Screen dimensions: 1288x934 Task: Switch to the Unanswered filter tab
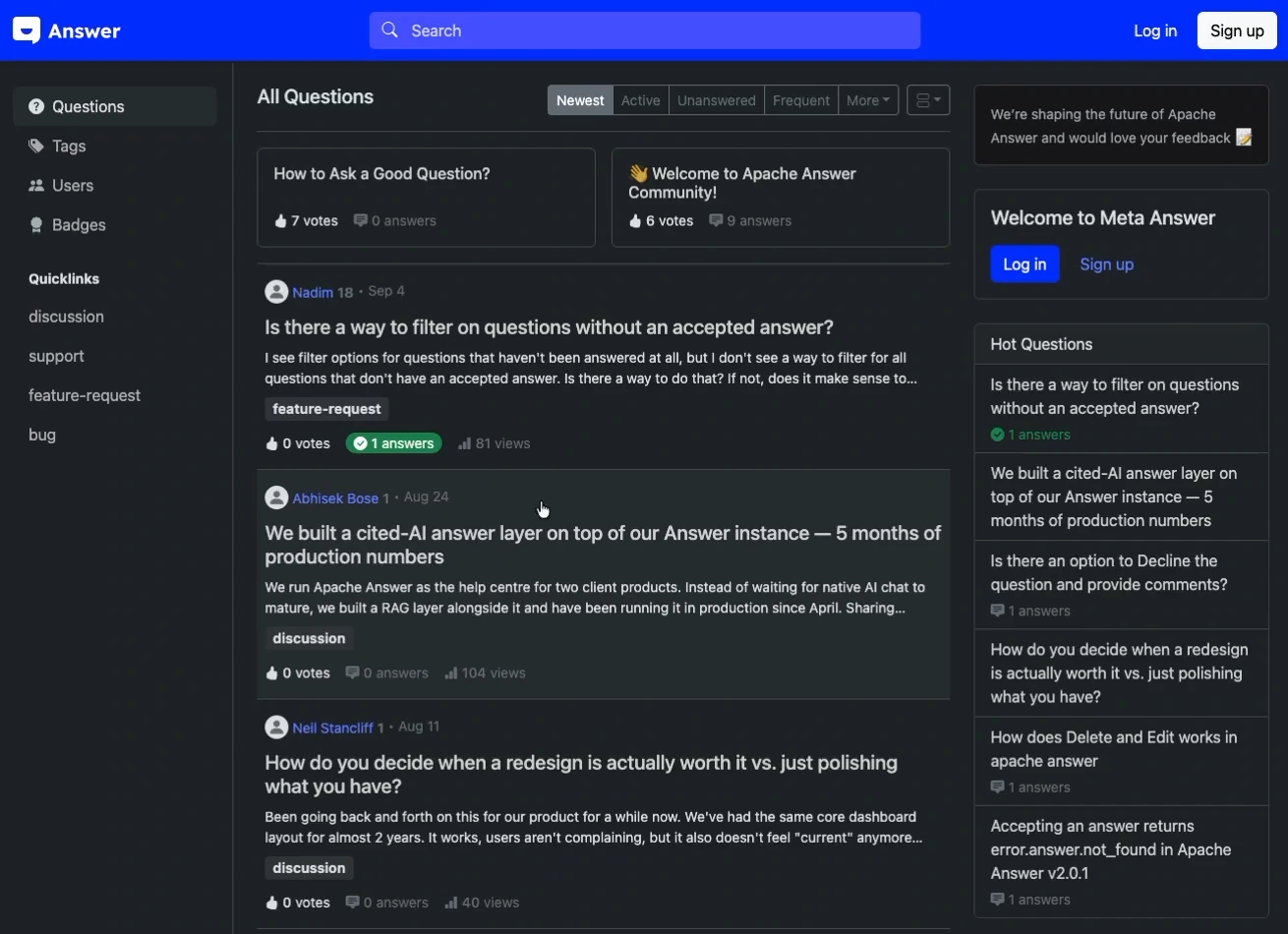[716, 100]
